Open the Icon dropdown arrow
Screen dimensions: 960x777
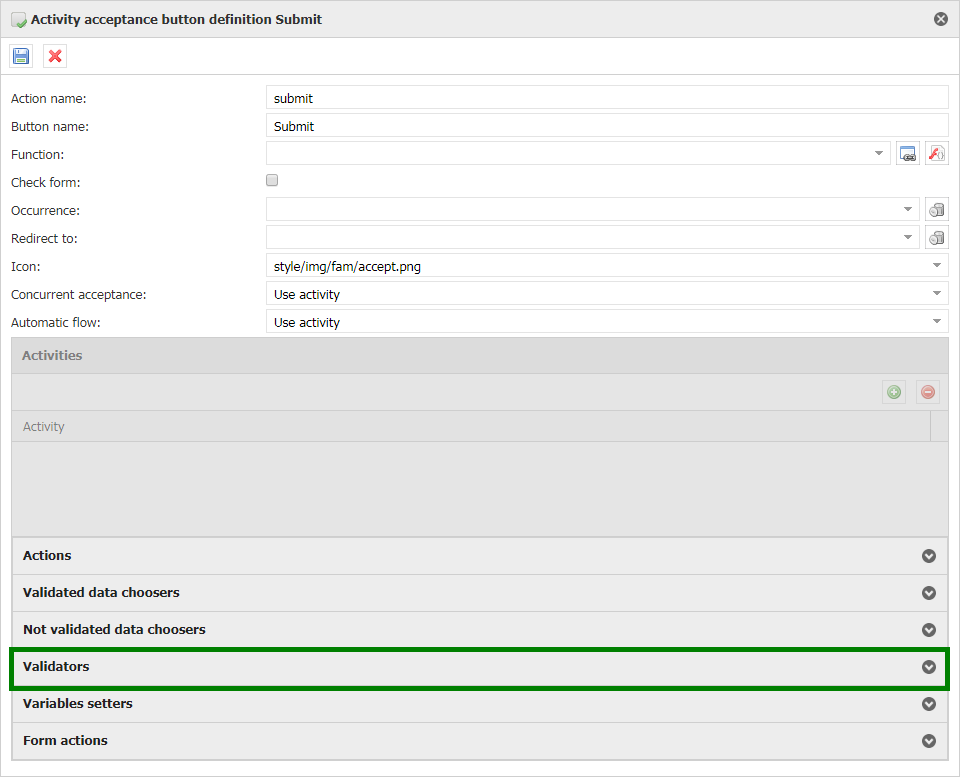937,266
